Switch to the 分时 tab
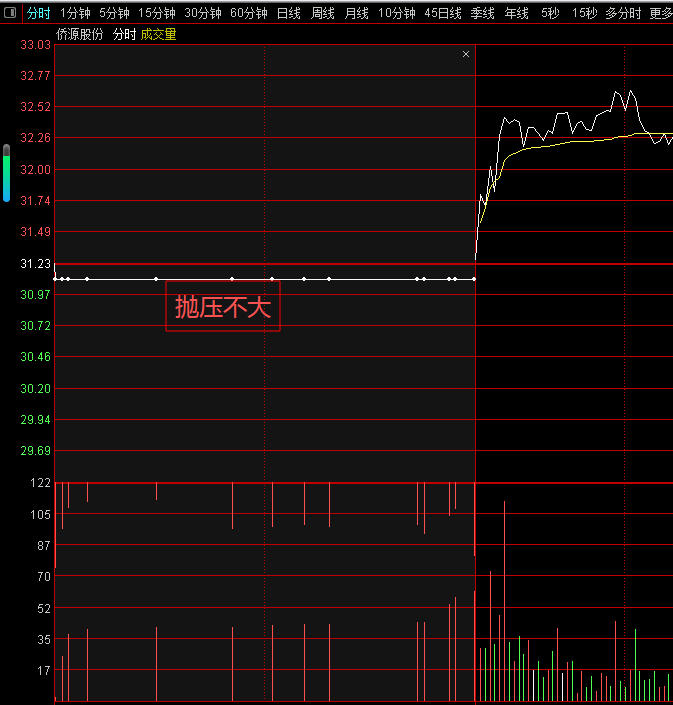Screen dimensions: 673x705 [x=38, y=13]
